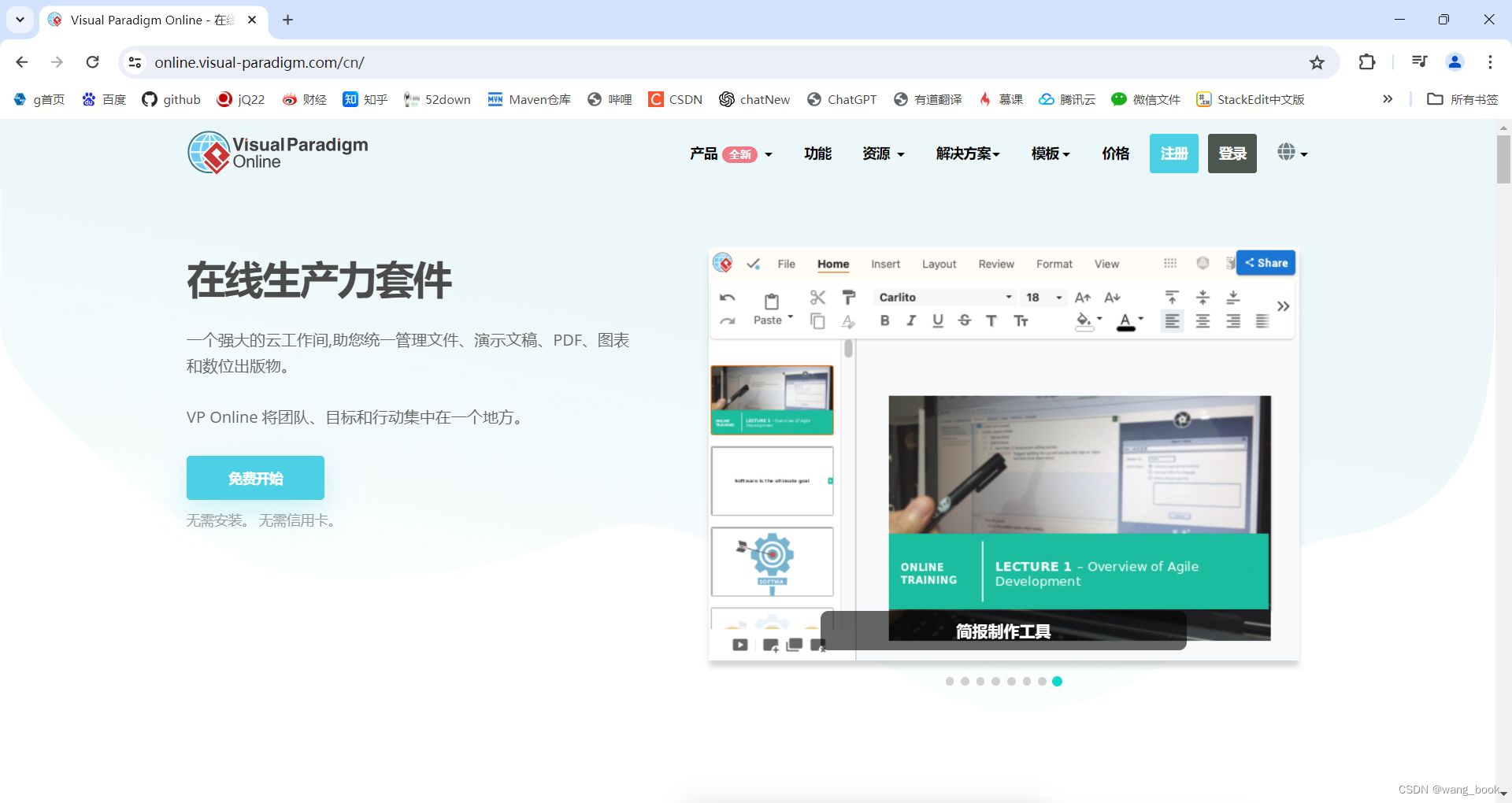Open the 知乎 bookmark
The height and width of the screenshot is (803, 1512).
click(x=365, y=99)
